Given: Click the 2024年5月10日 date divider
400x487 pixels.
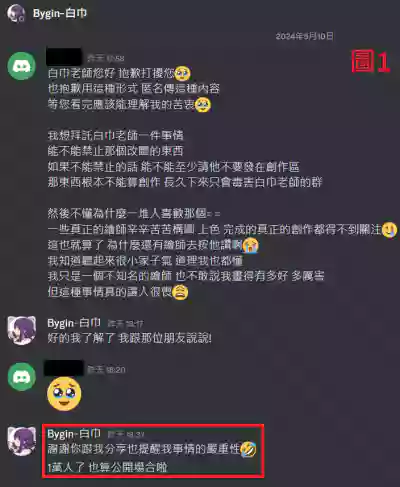Looking at the screenshot, I should (x=304, y=36).
